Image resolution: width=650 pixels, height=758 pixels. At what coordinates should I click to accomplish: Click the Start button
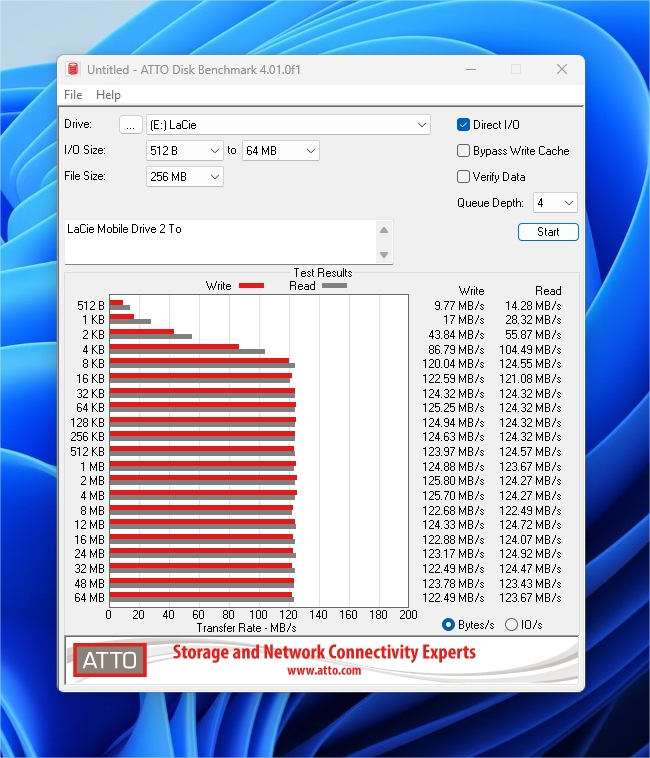point(548,232)
